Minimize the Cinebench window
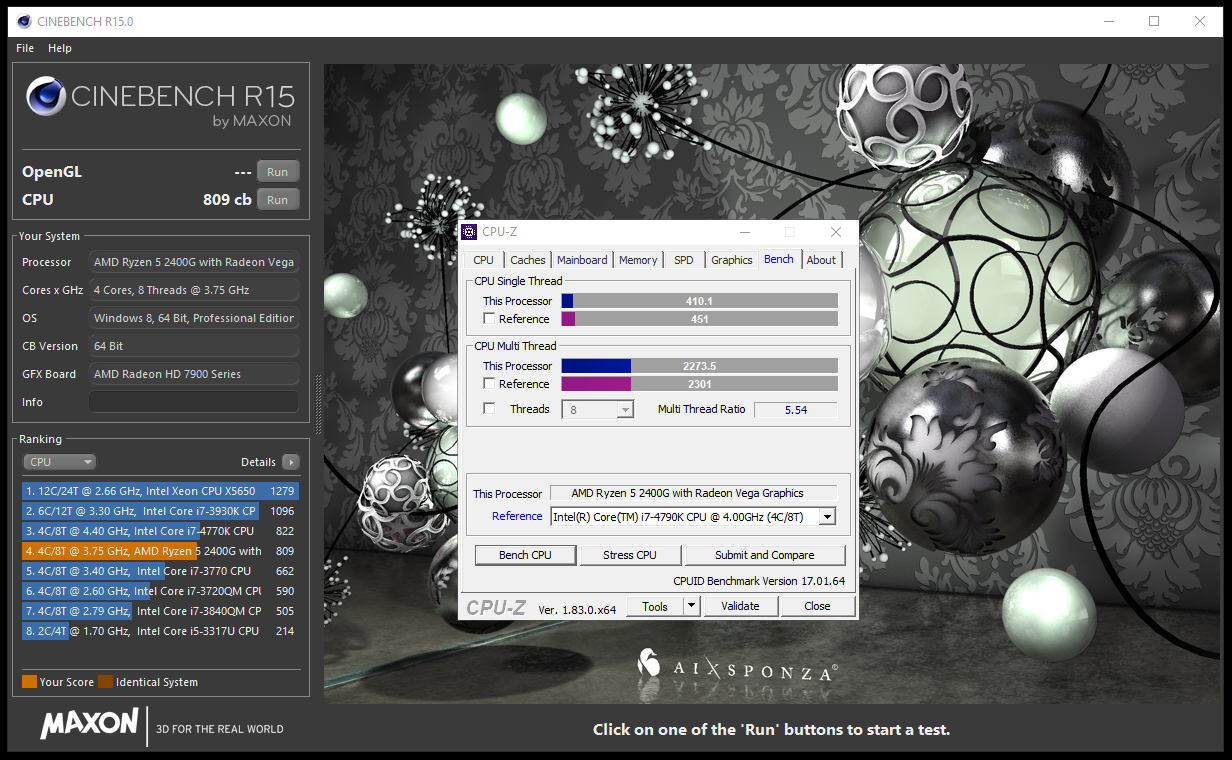 click(1108, 21)
